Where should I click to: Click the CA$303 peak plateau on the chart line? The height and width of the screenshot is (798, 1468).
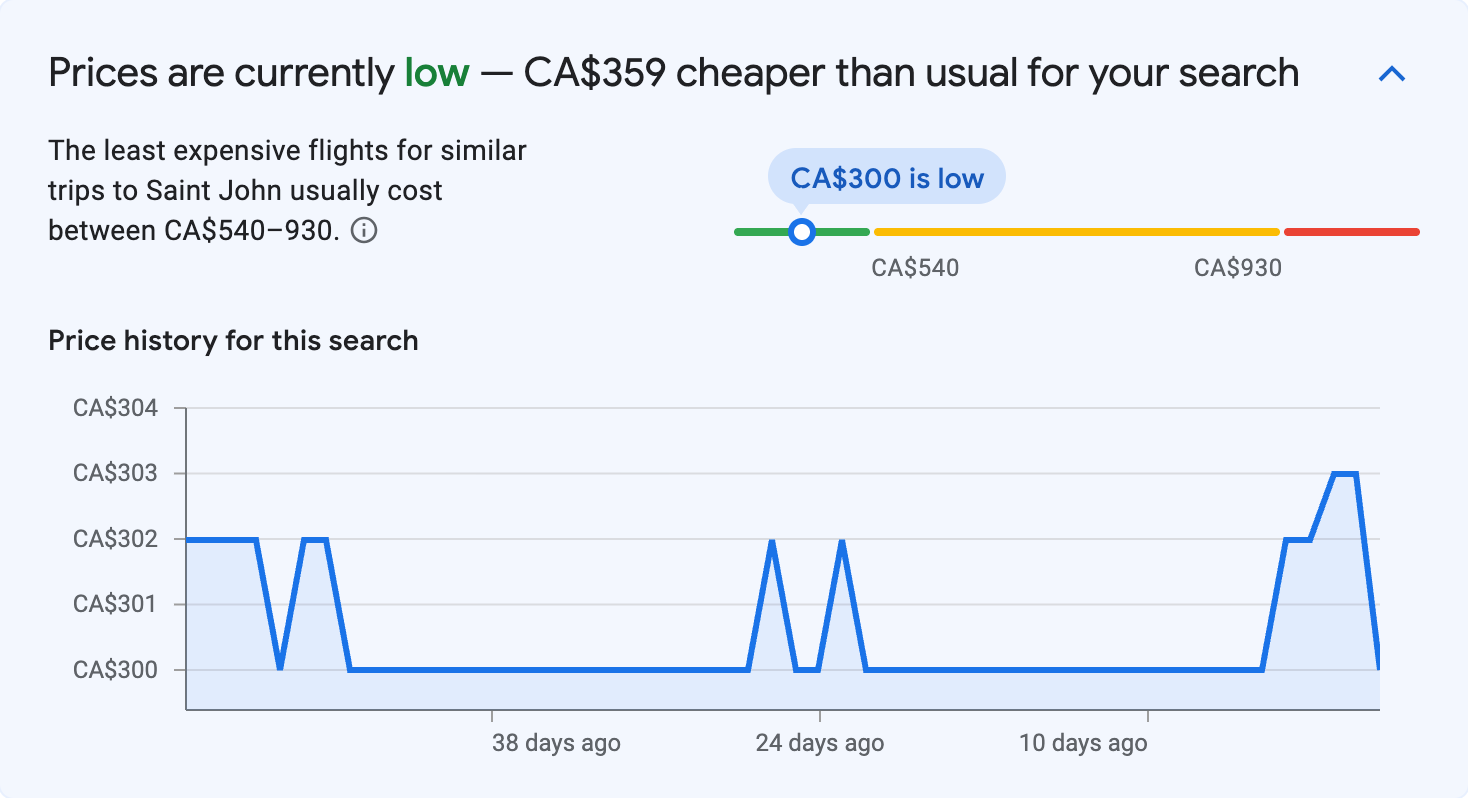coord(1345,474)
